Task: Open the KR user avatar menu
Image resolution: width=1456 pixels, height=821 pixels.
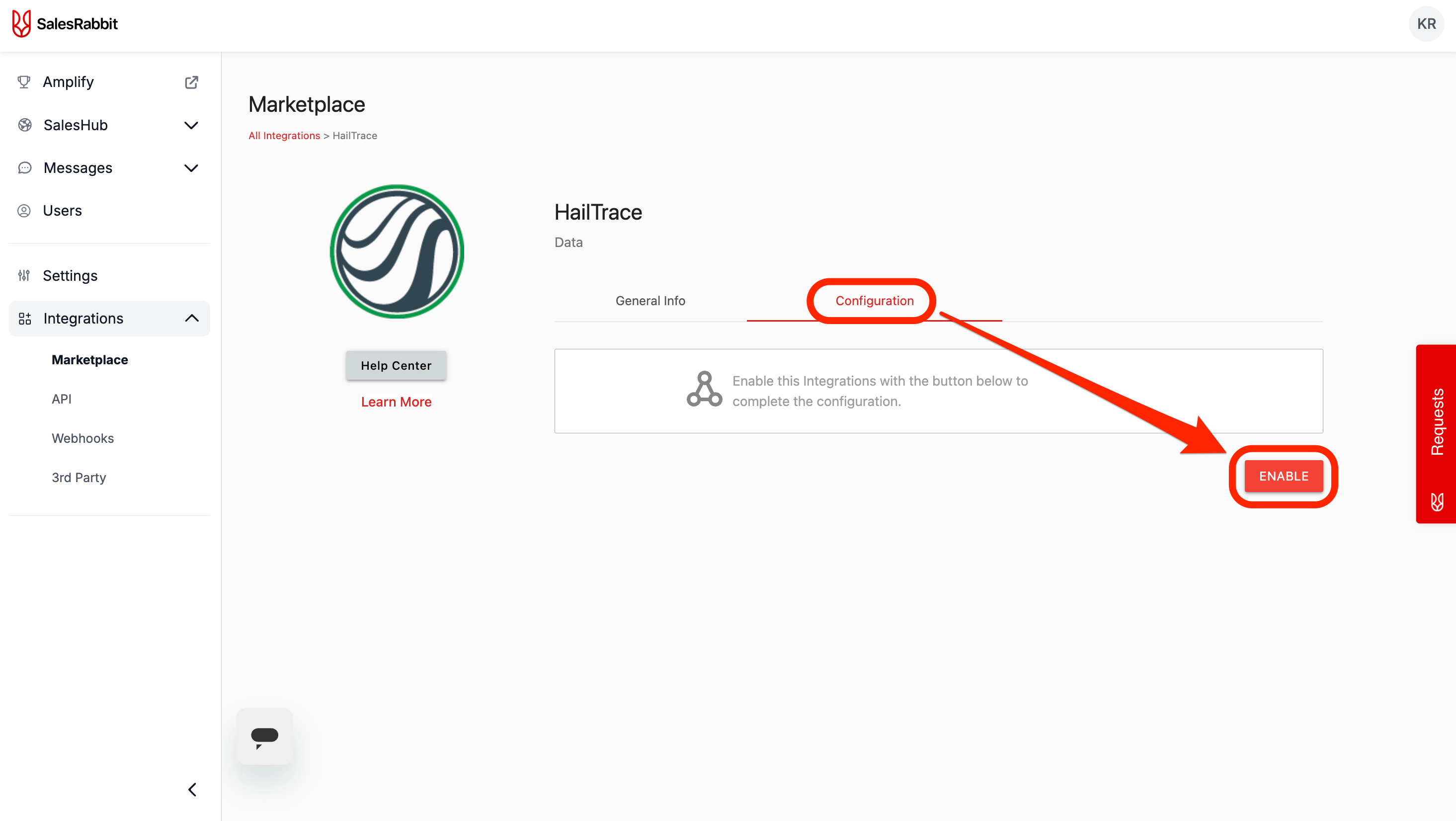Action: (1426, 24)
